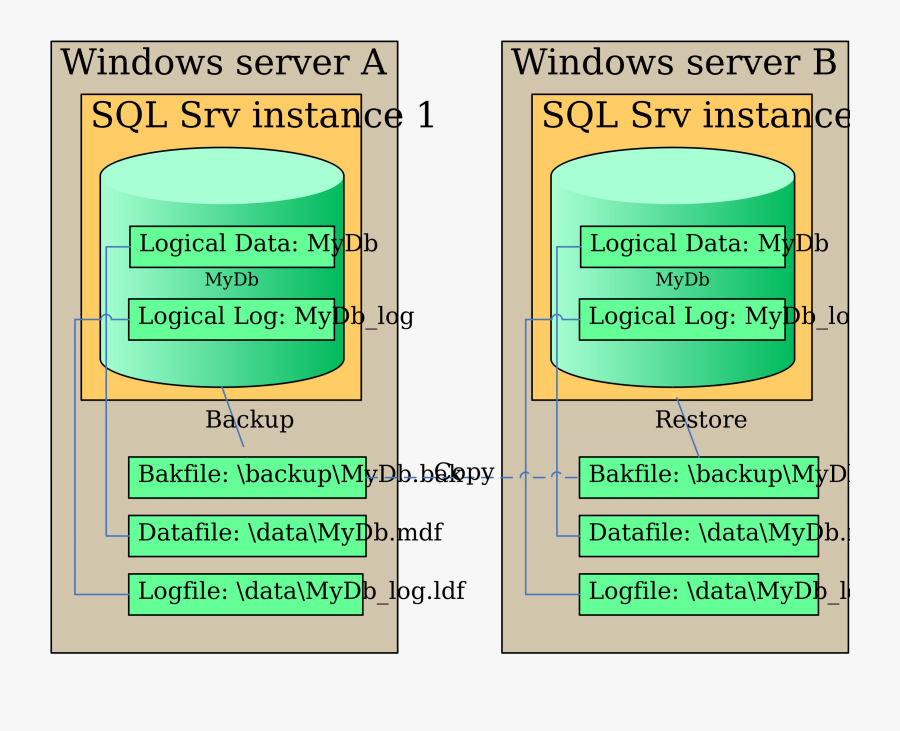Select the Bakfile node in server A
Image resolution: width=900 pixels, height=731 pixels.
point(247,477)
